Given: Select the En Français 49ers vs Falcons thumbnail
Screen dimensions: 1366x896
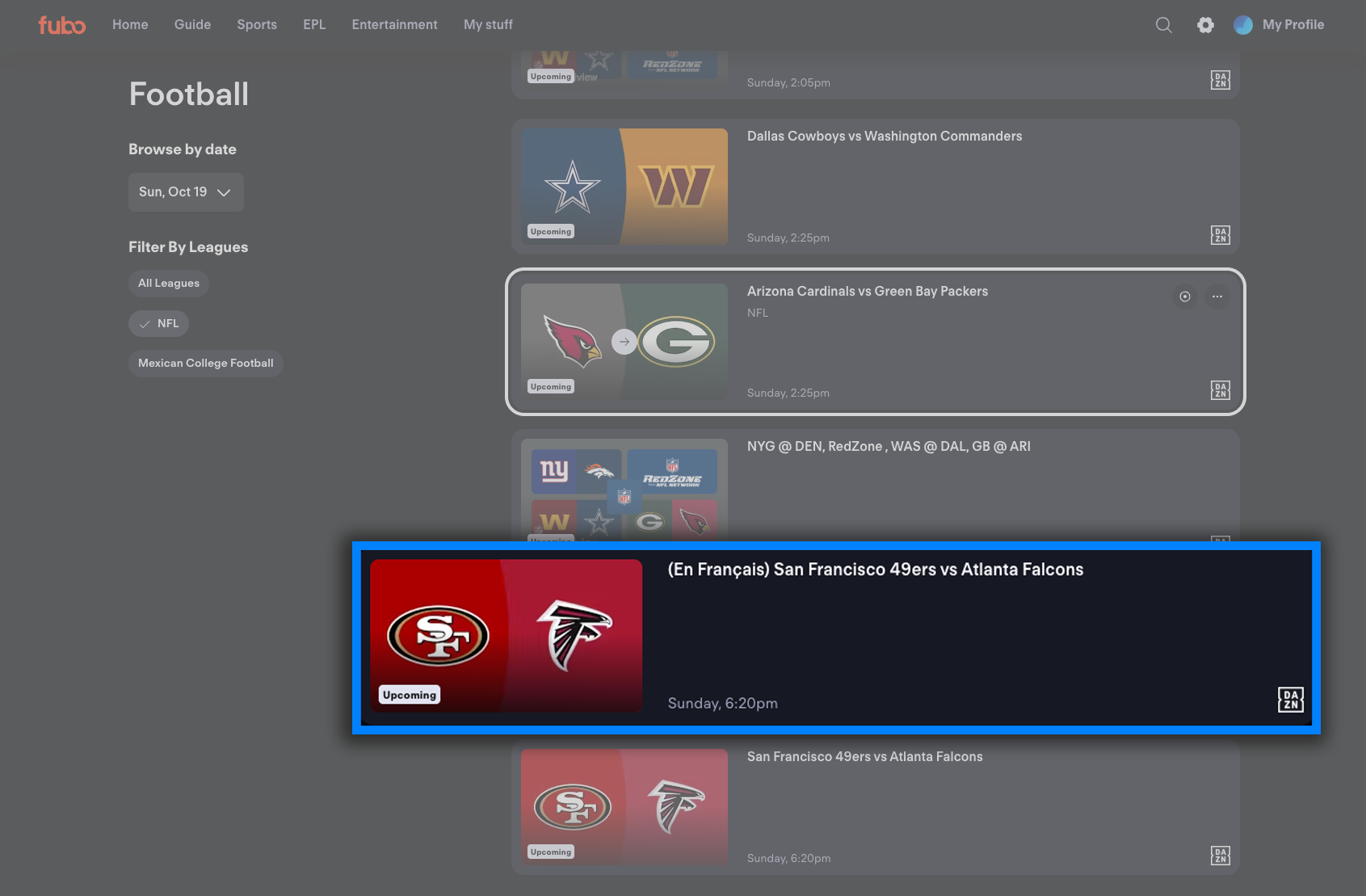Looking at the screenshot, I should [506, 636].
